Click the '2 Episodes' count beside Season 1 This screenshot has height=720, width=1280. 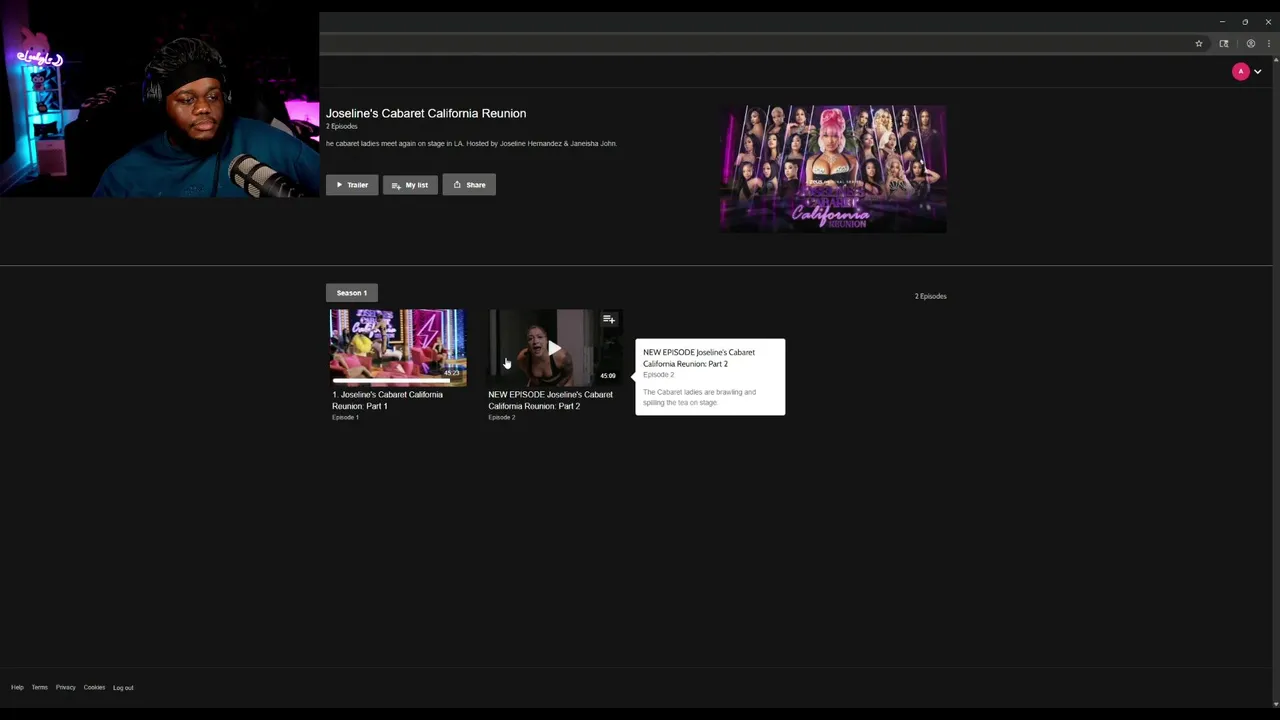(x=930, y=296)
